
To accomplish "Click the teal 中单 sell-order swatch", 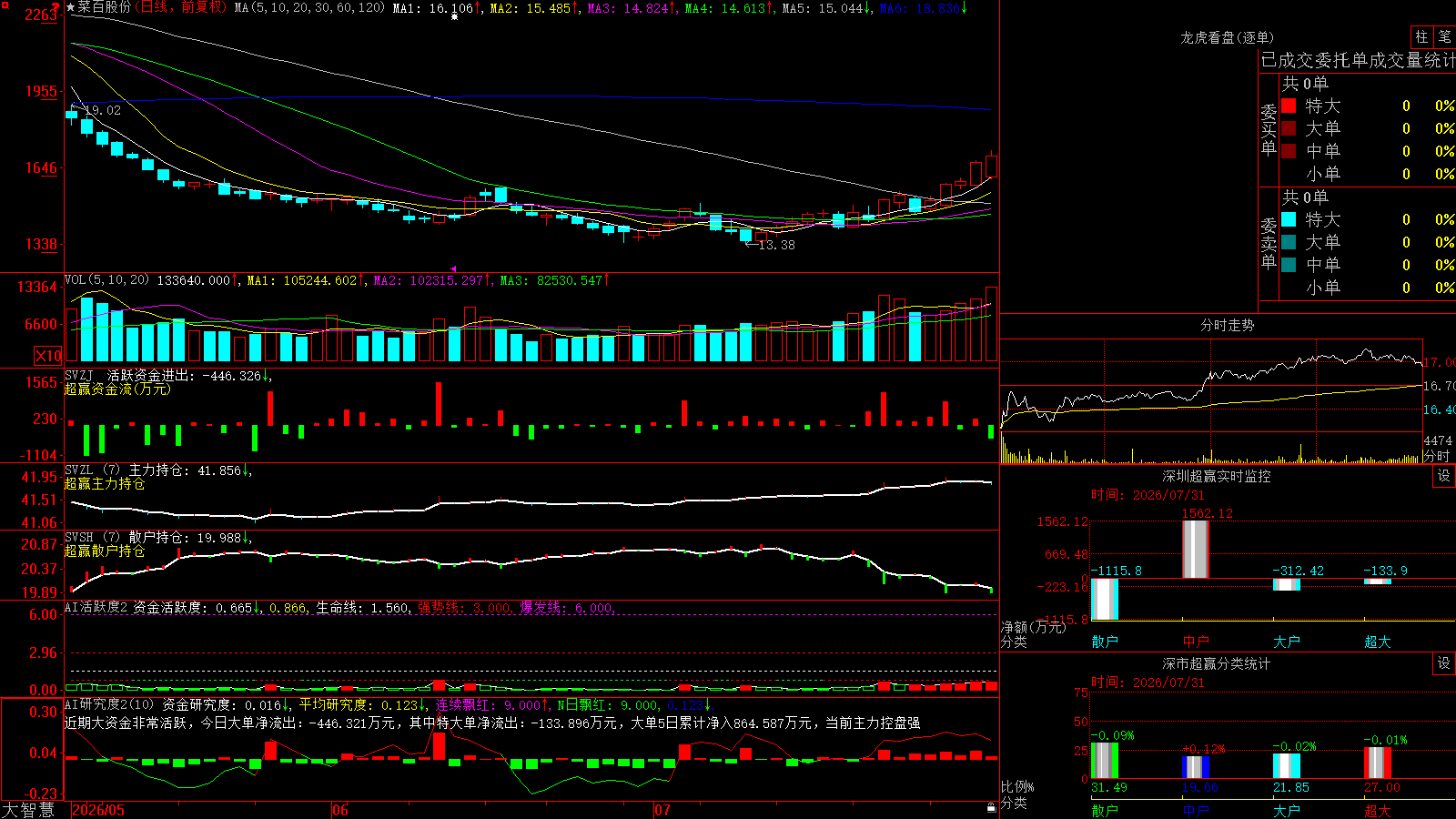I will [x=1289, y=265].
